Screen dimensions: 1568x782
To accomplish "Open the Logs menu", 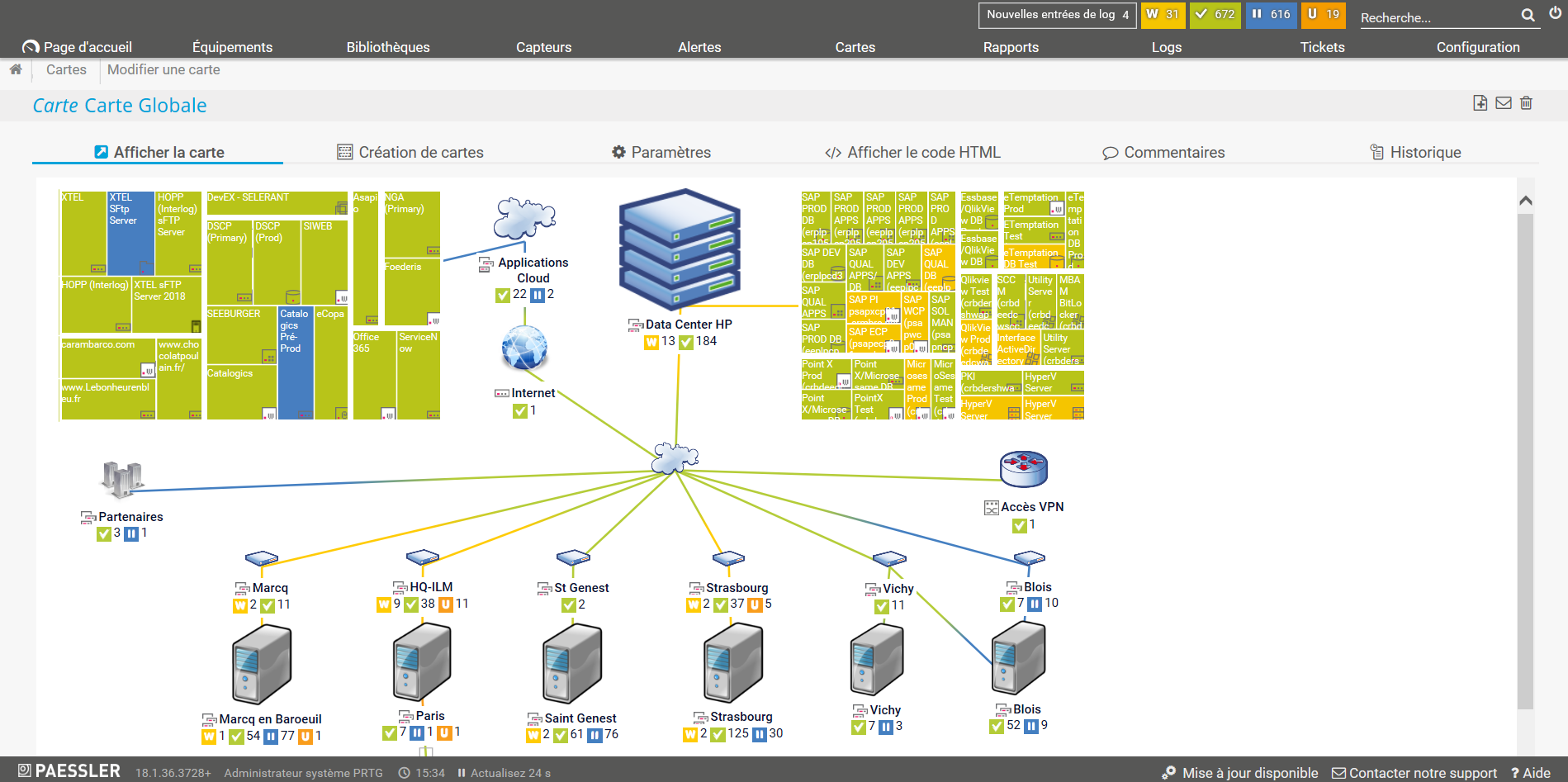I will 1167,47.
